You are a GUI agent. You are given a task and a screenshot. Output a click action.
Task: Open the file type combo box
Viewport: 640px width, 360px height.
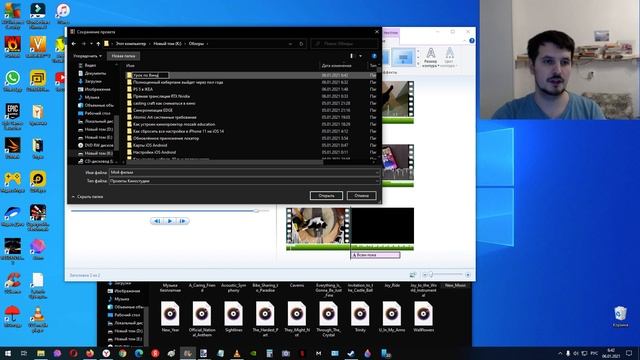pyautogui.click(x=244, y=181)
